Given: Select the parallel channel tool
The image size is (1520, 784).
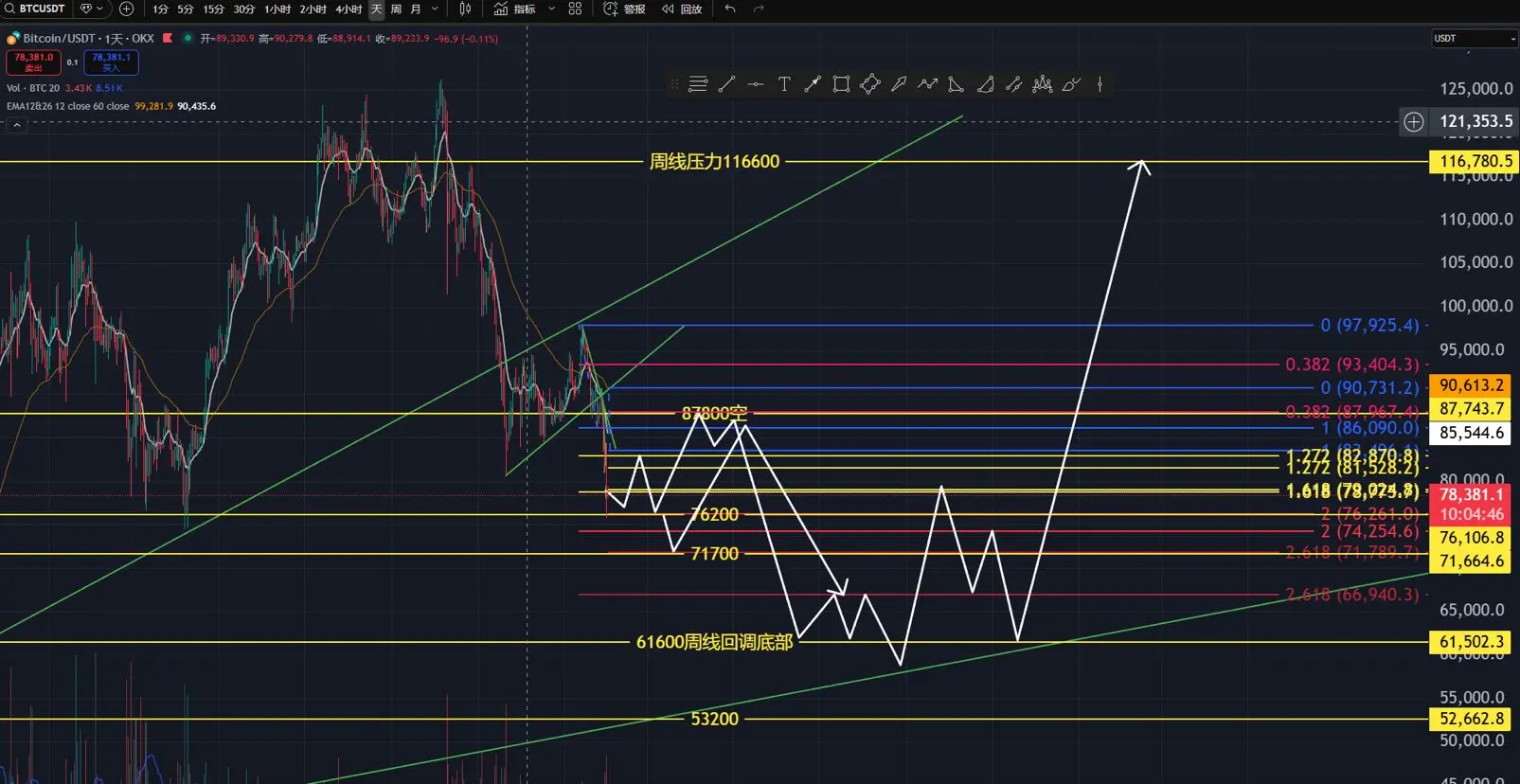Looking at the screenshot, I should click(x=1013, y=84).
